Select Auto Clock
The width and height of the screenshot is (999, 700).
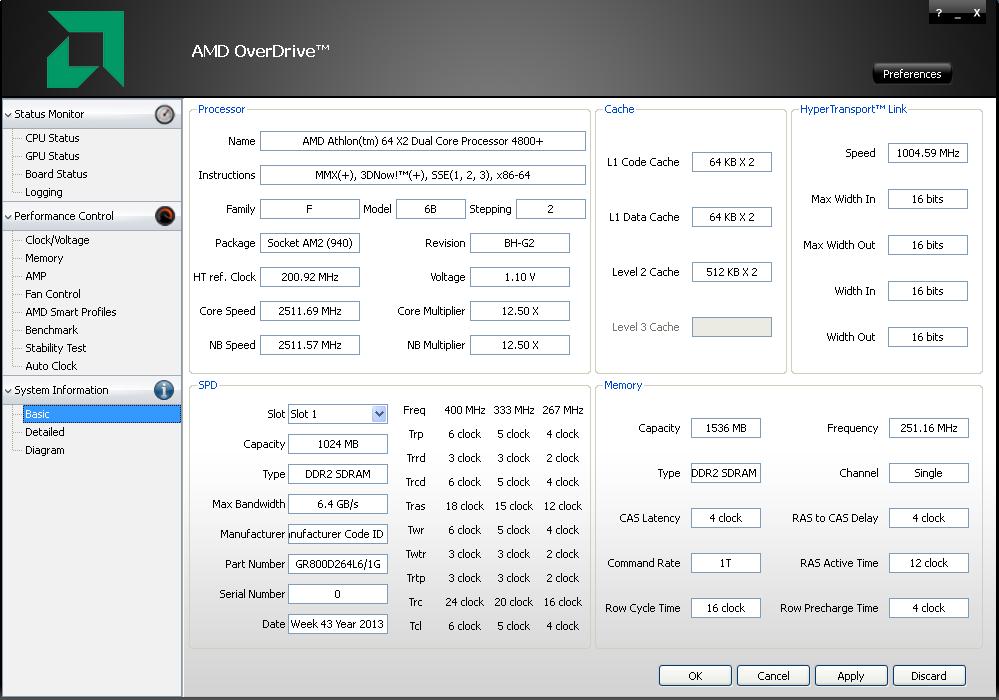(x=51, y=366)
